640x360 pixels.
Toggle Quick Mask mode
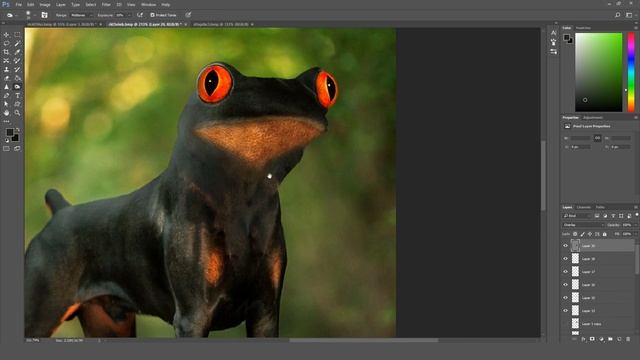[7, 149]
